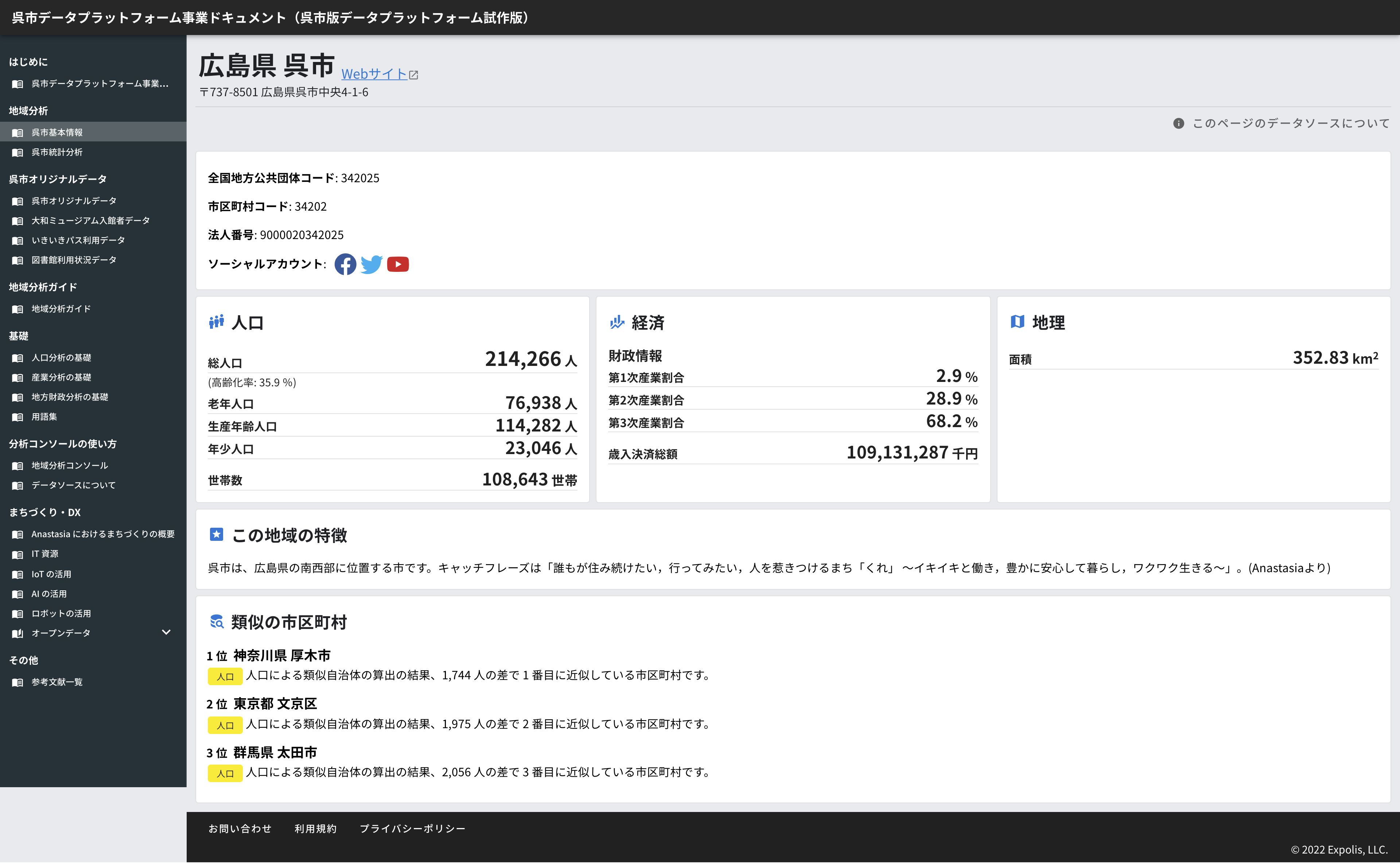Image resolution: width=1400 pixels, height=863 pixels.
Task: Select 呉市統計分析 in the sidebar
Action: pos(57,152)
